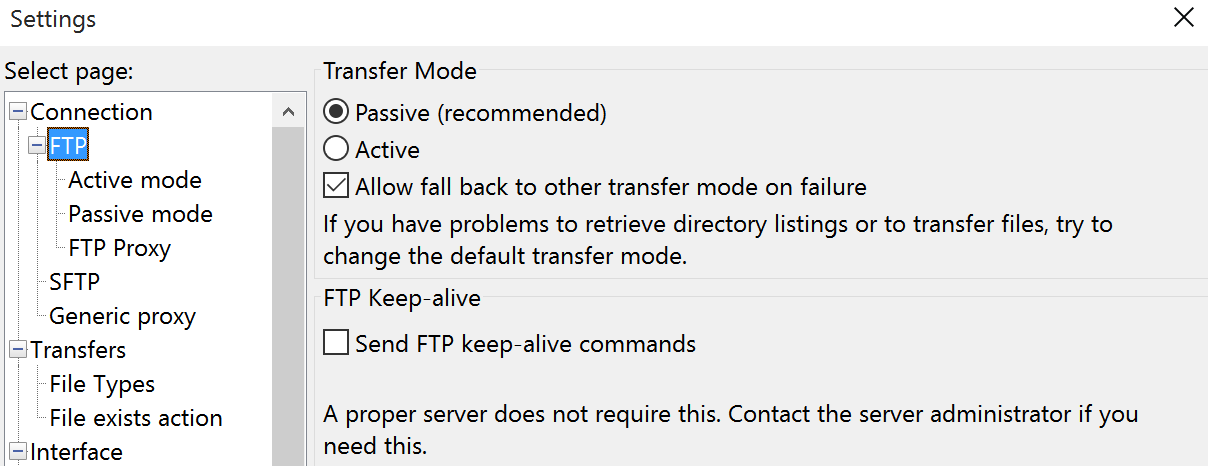Select the Transfers page in tree
1208x466 pixels.
pos(78,350)
